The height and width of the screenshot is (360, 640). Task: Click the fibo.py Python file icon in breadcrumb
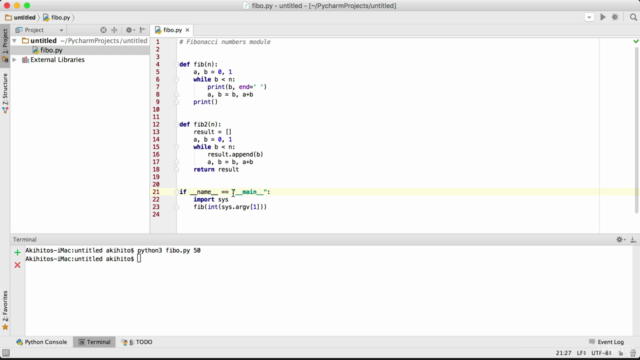(47, 18)
